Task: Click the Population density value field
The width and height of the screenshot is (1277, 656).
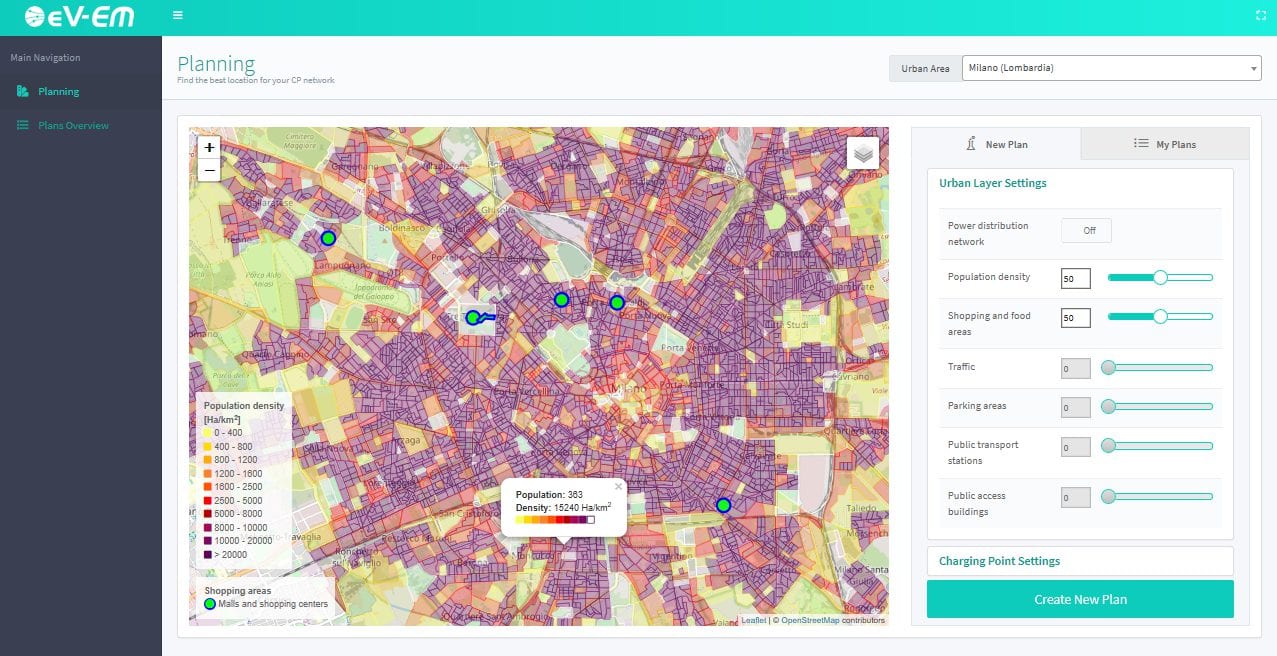Action: [1075, 278]
